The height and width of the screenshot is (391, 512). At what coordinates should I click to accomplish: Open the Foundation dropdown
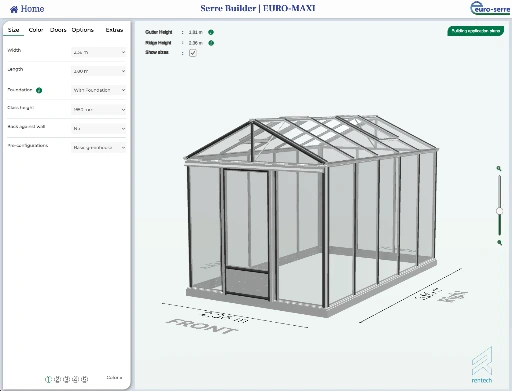(x=99, y=90)
